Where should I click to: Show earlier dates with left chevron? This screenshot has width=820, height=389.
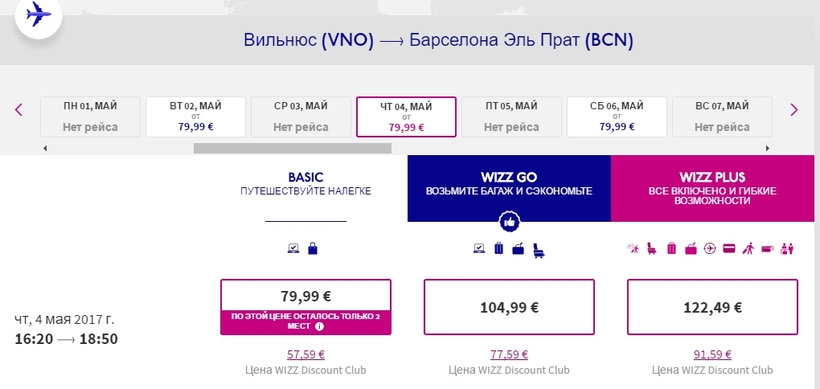click(19, 109)
